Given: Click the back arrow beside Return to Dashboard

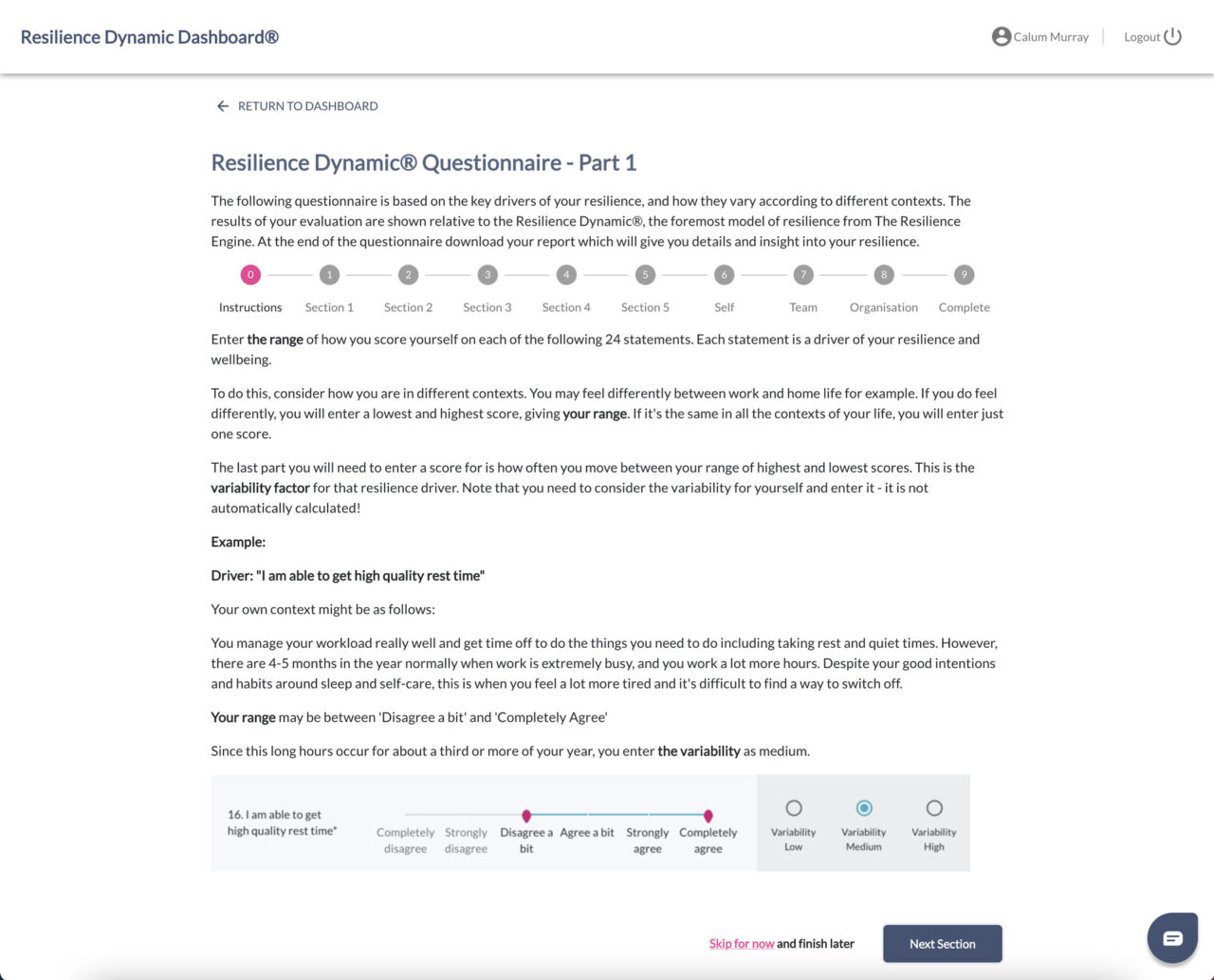Looking at the screenshot, I should (x=222, y=105).
